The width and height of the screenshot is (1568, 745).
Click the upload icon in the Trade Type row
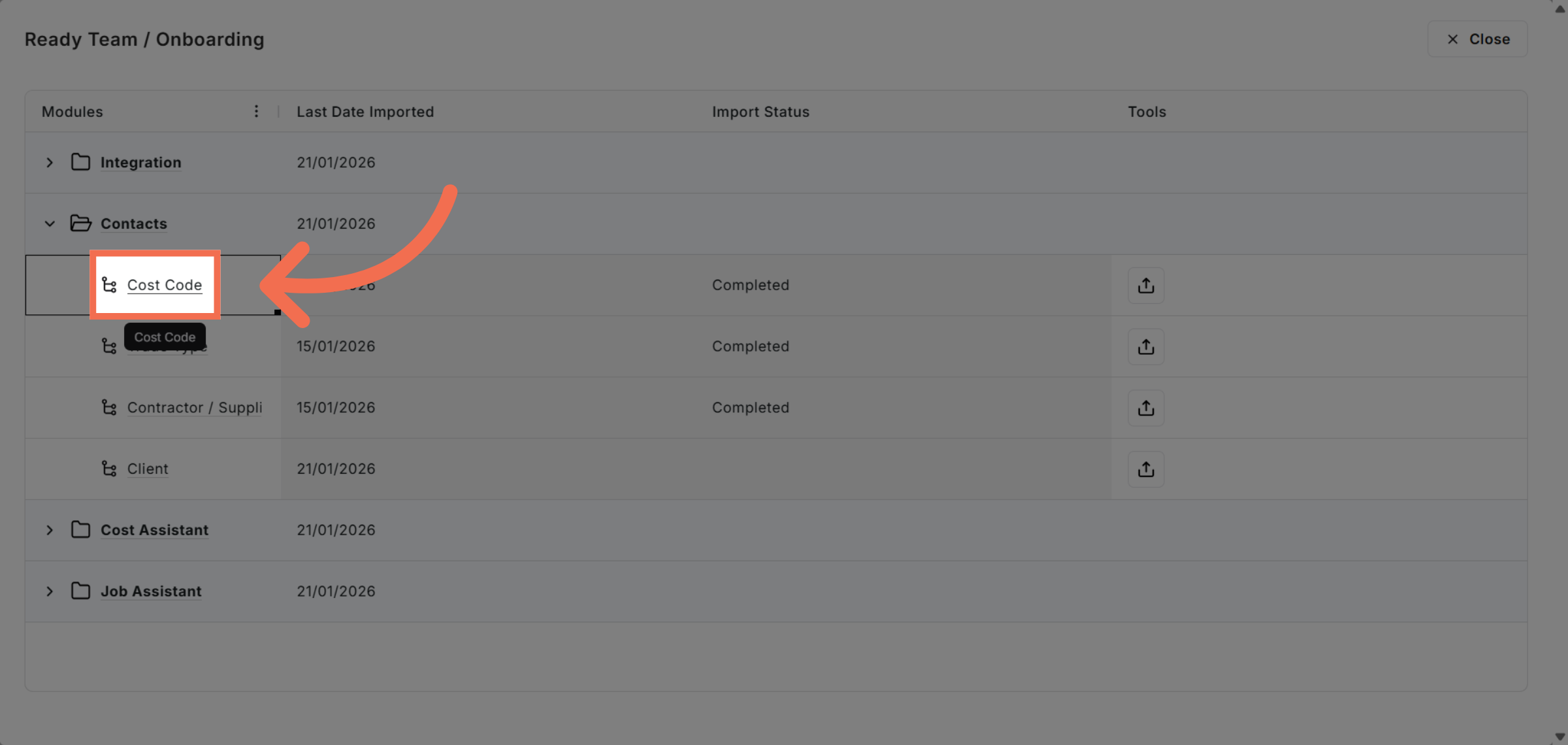pos(1146,346)
